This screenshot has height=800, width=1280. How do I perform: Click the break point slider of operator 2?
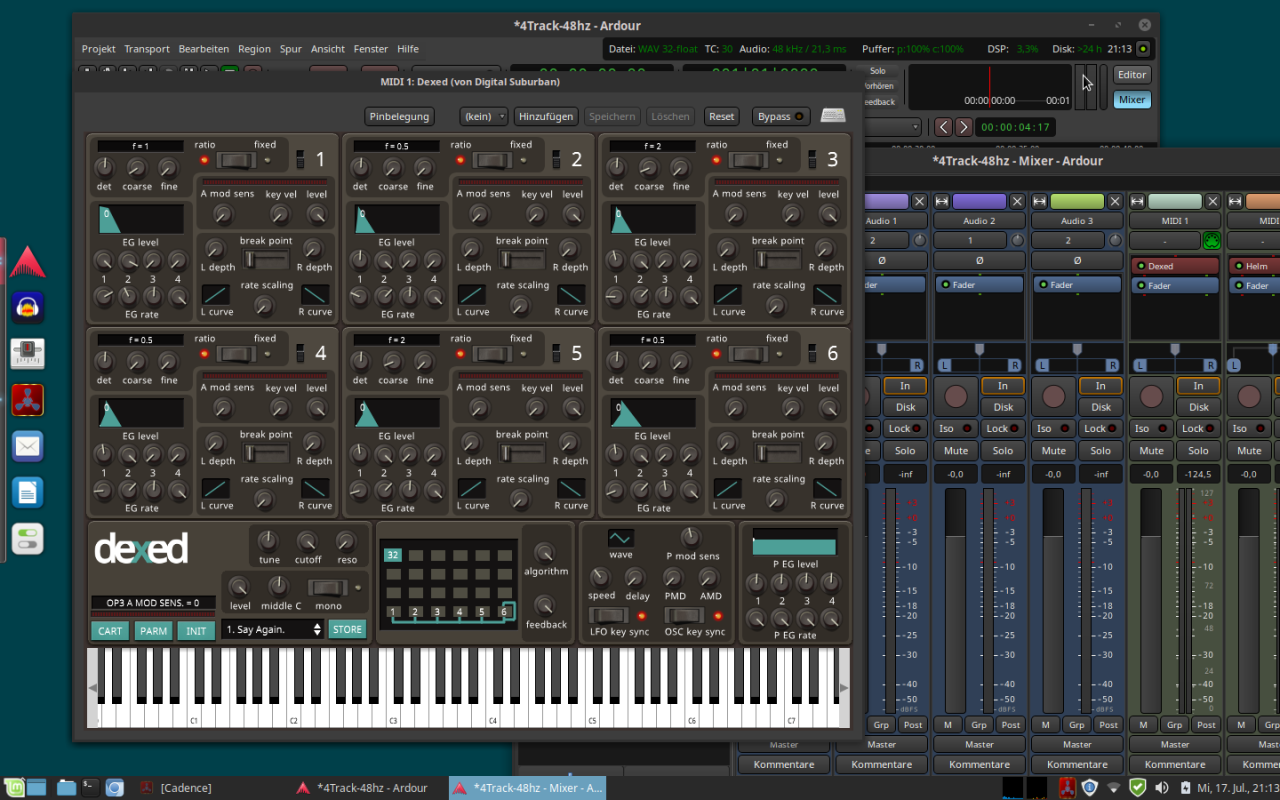[521, 260]
